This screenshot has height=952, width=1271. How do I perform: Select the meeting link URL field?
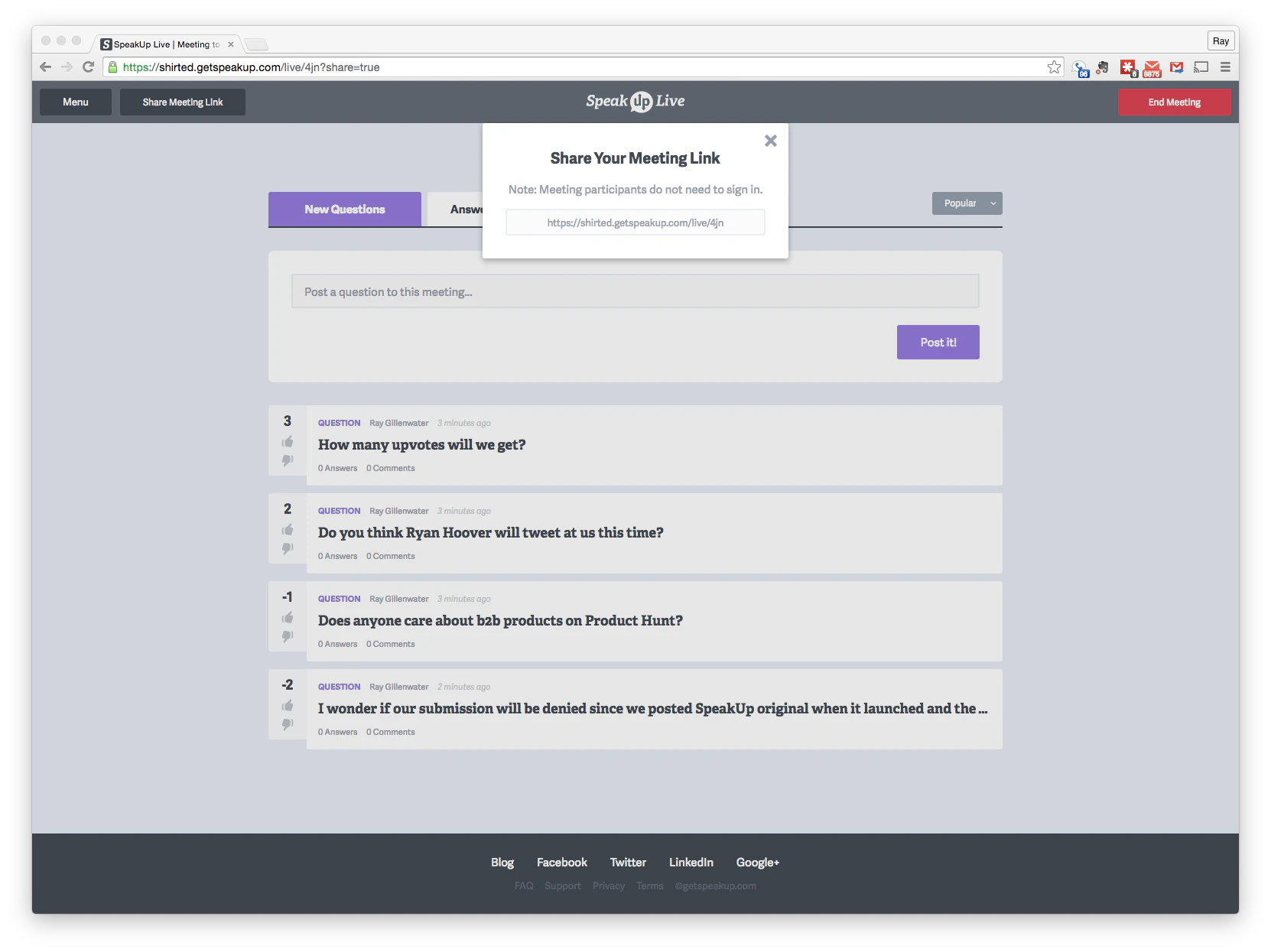[x=635, y=223]
